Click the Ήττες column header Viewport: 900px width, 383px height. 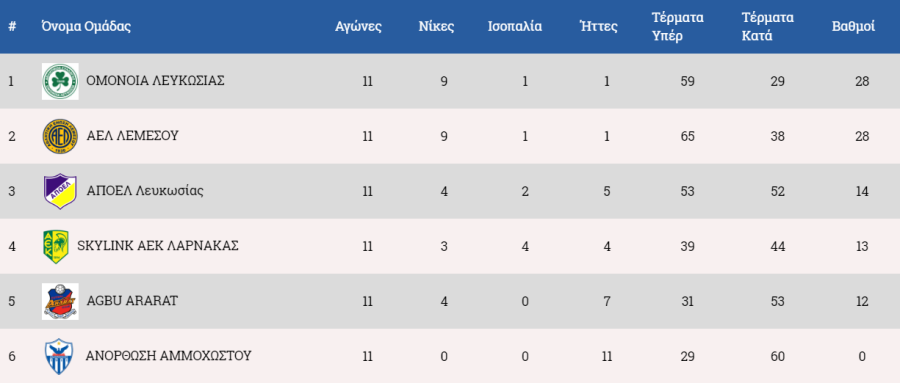click(599, 26)
